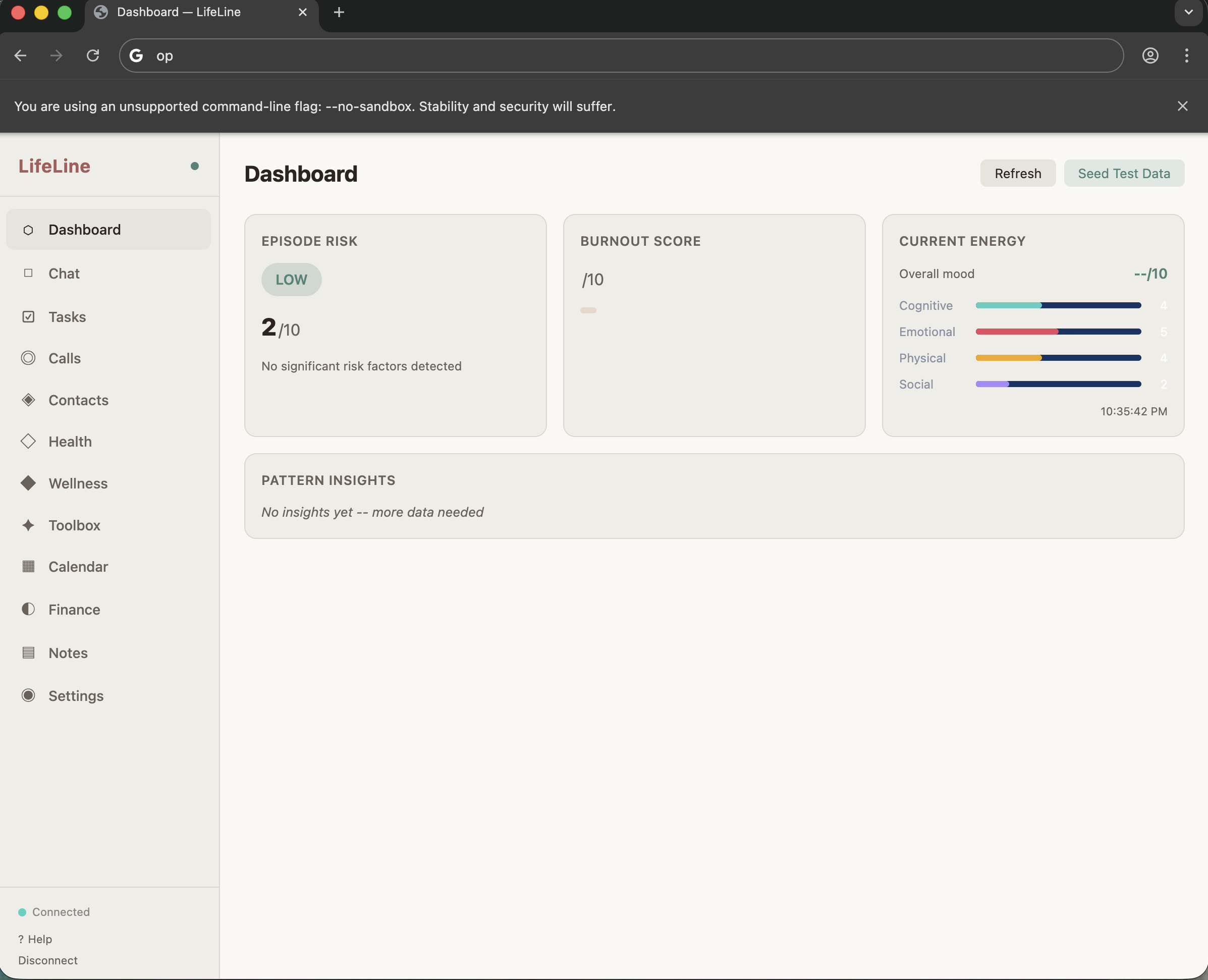This screenshot has height=980, width=1208.
Task: Select the Finance icon
Action: pyautogui.click(x=28, y=609)
